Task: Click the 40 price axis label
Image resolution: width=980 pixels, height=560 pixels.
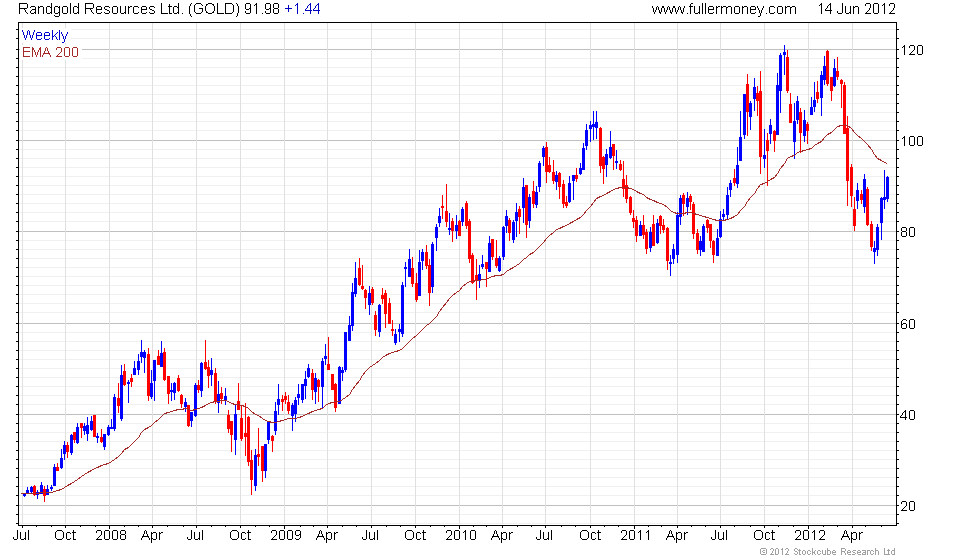Action: click(908, 415)
